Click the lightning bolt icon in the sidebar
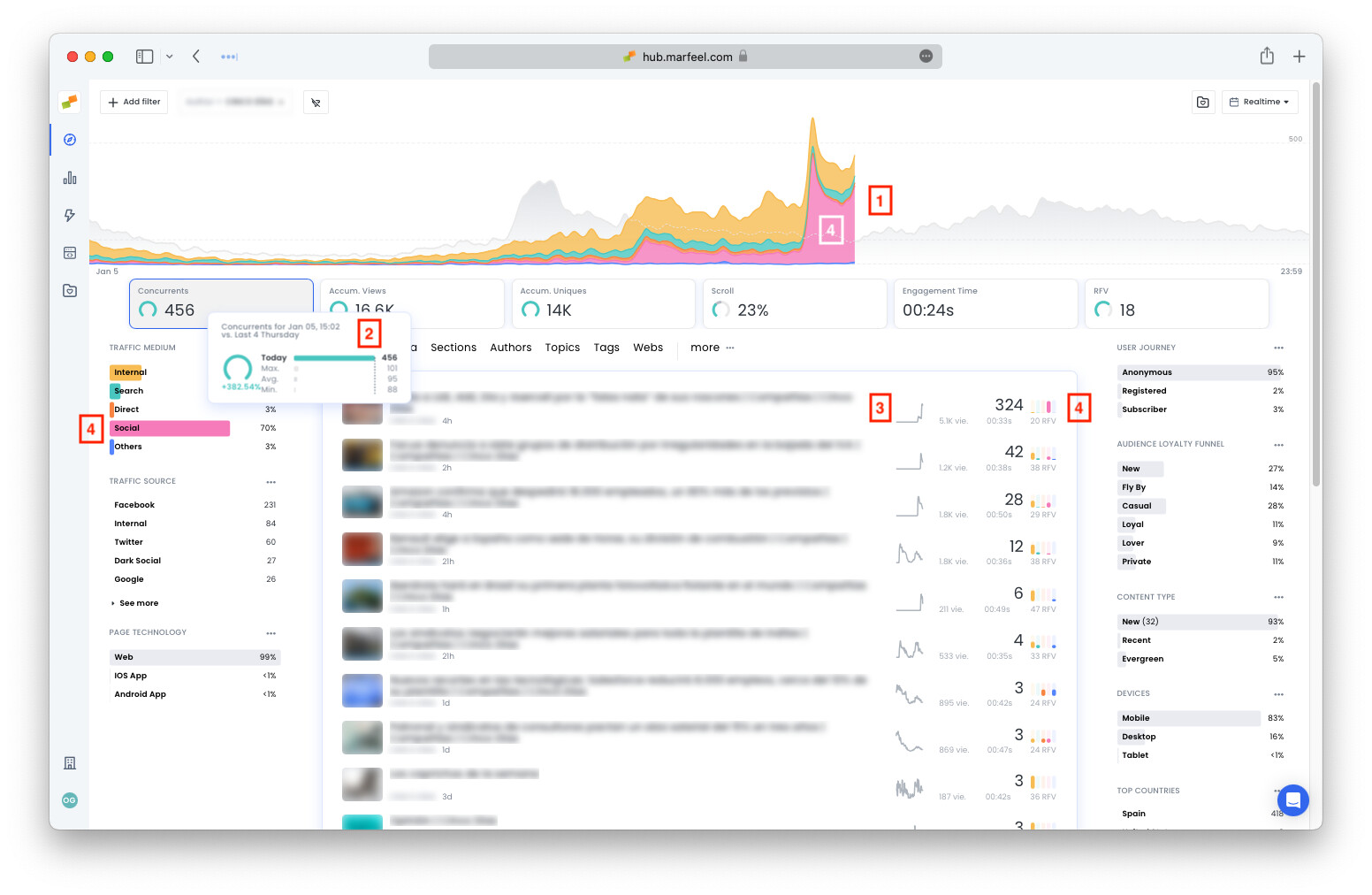The height and width of the screenshot is (895, 1372). 69,215
